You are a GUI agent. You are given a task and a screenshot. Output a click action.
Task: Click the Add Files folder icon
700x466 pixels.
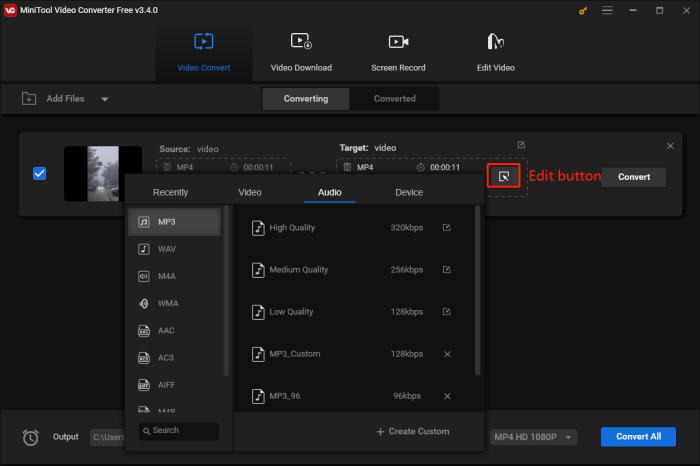(29, 99)
